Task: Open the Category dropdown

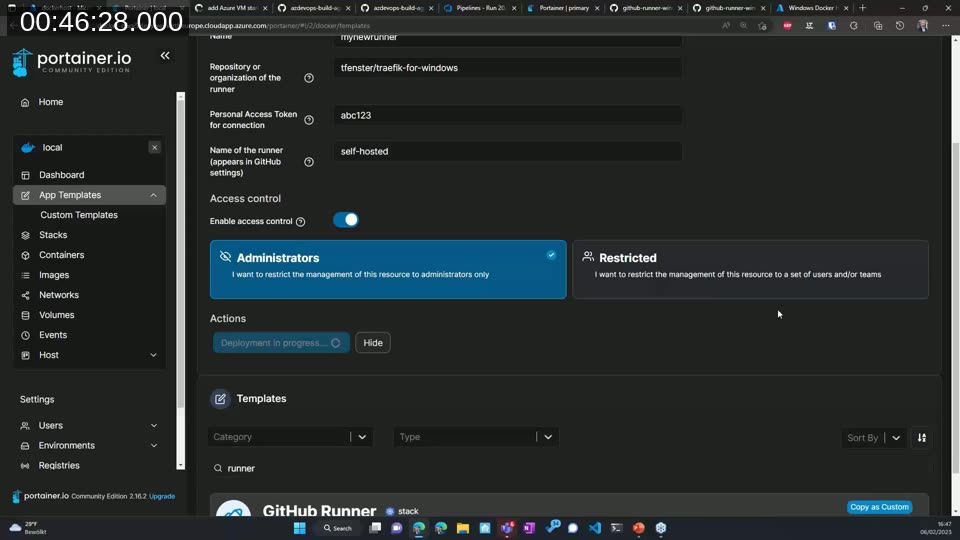Action: click(x=290, y=437)
